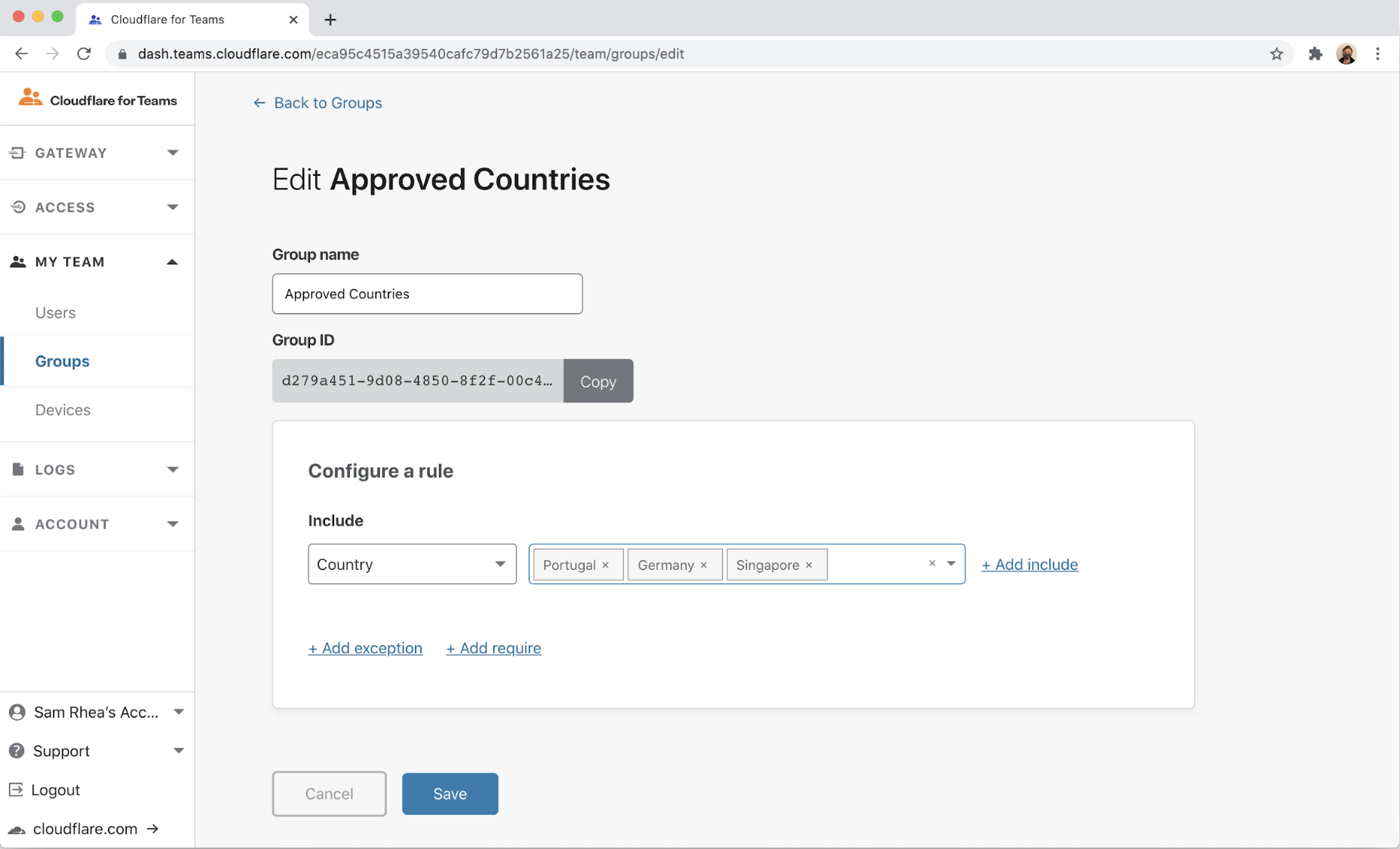
Task: Open the country values dropdown arrow
Action: tap(951, 564)
